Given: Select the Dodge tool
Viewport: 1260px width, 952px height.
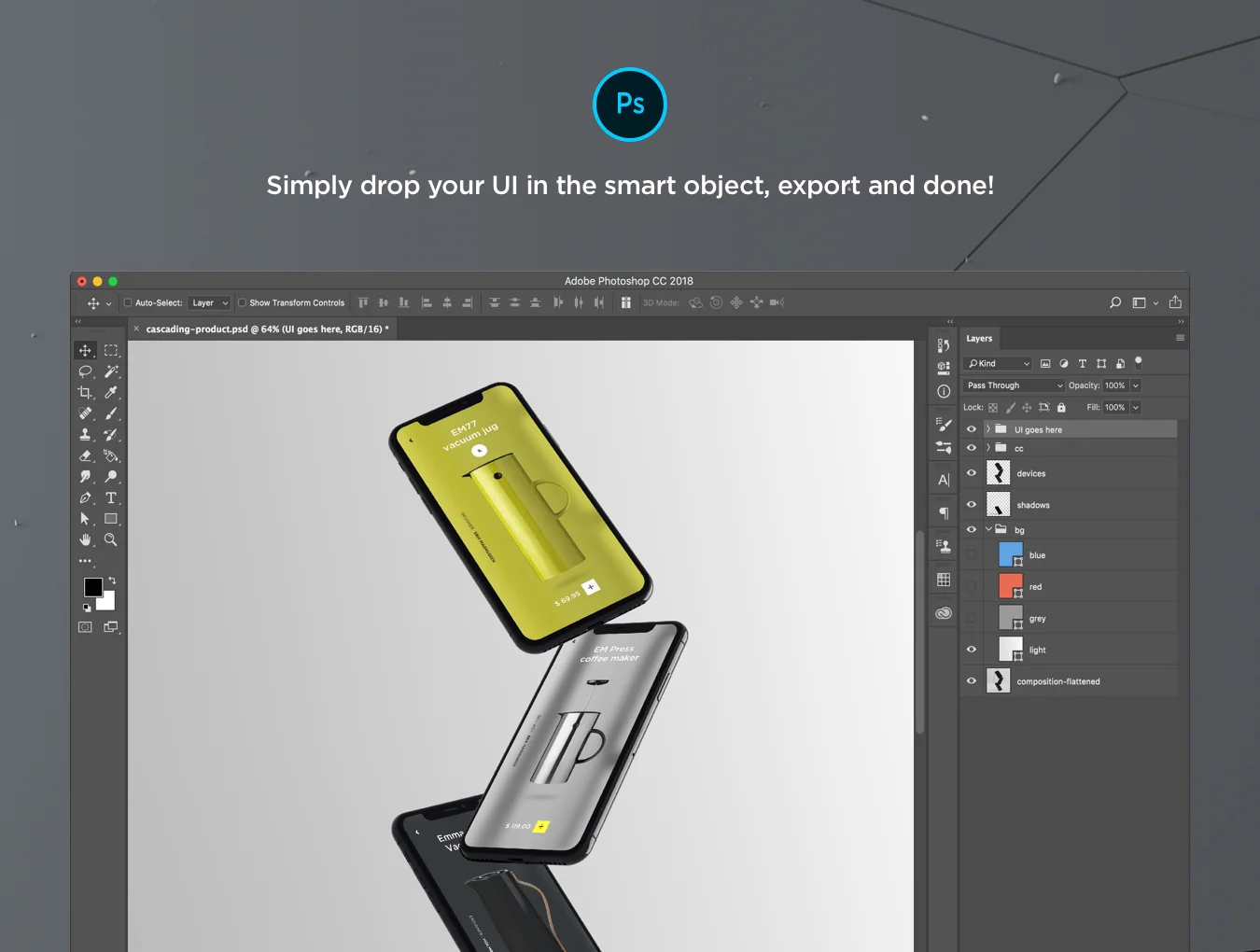Looking at the screenshot, I should pos(111,477).
